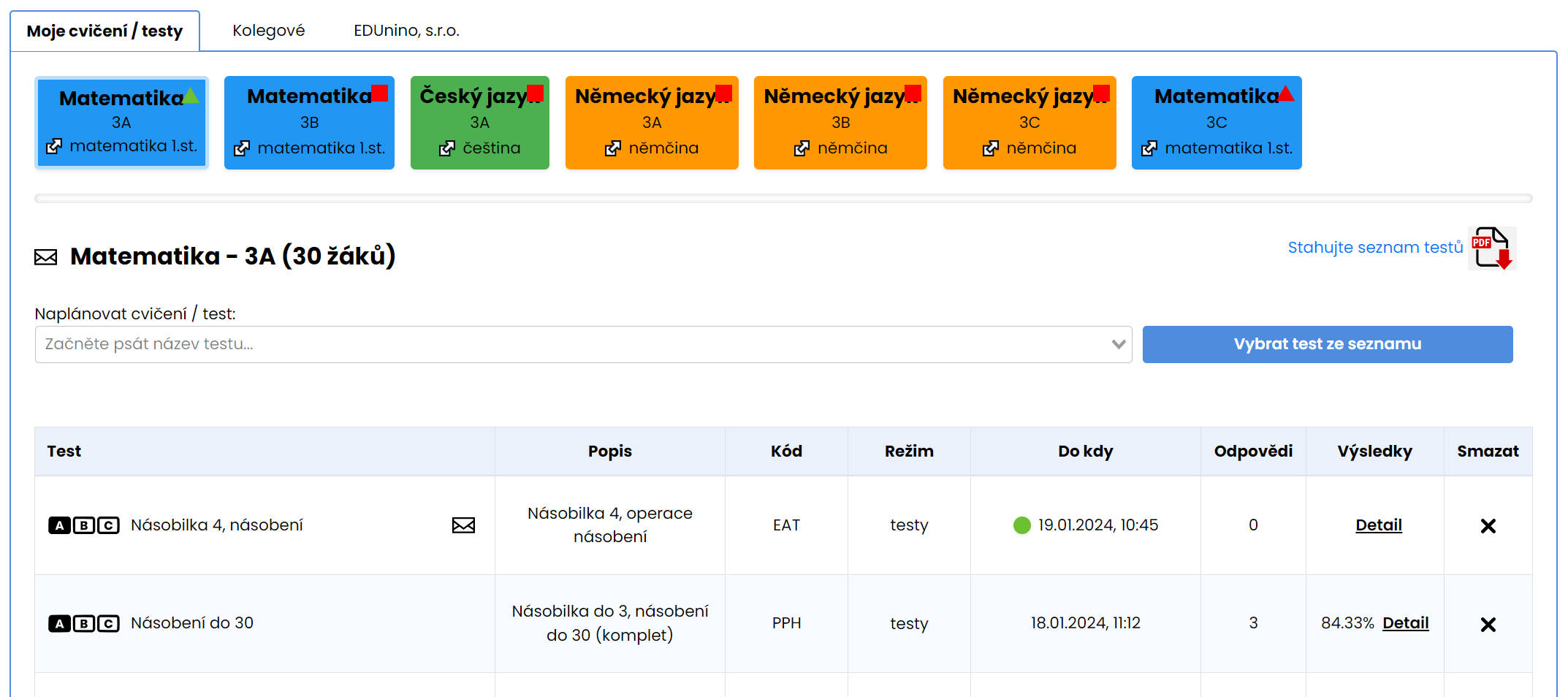Click red square indicator on Německý jazyk 3A card
This screenshot has height=697, width=1568.
[724, 93]
